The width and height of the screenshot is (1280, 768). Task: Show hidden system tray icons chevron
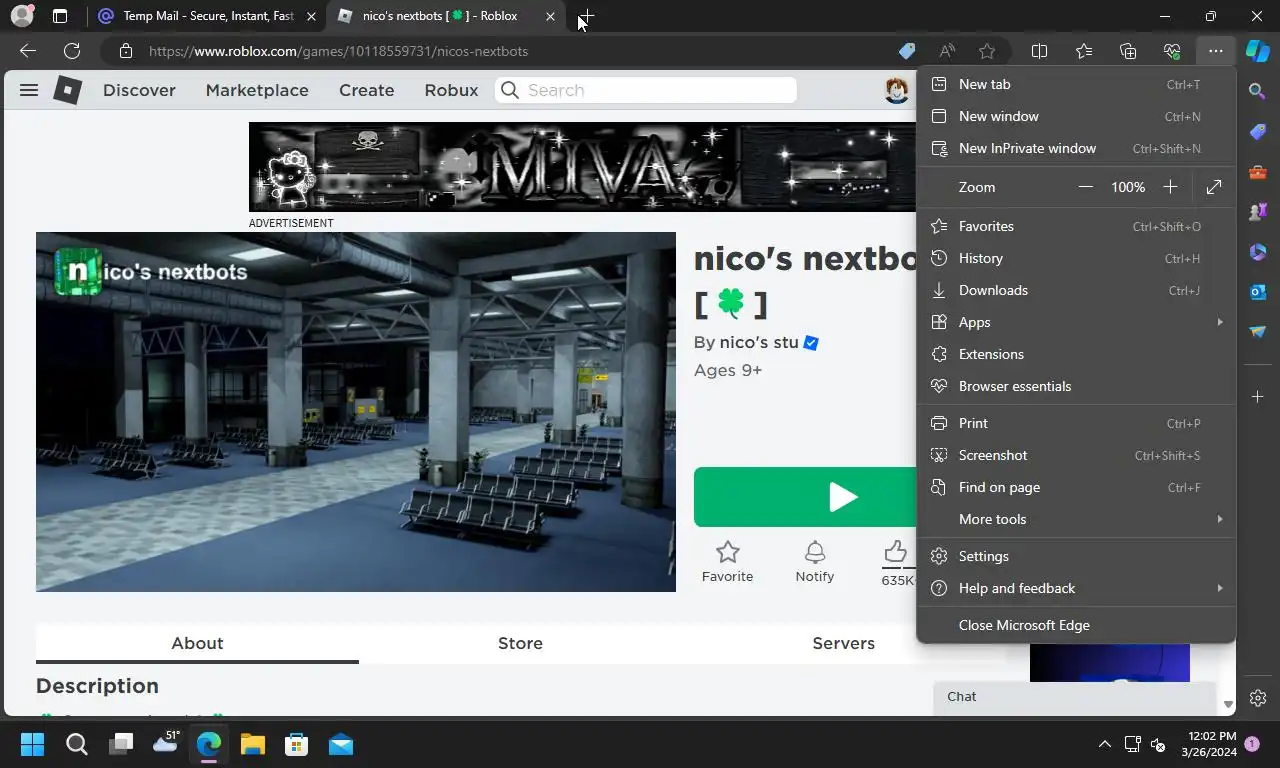(1104, 744)
